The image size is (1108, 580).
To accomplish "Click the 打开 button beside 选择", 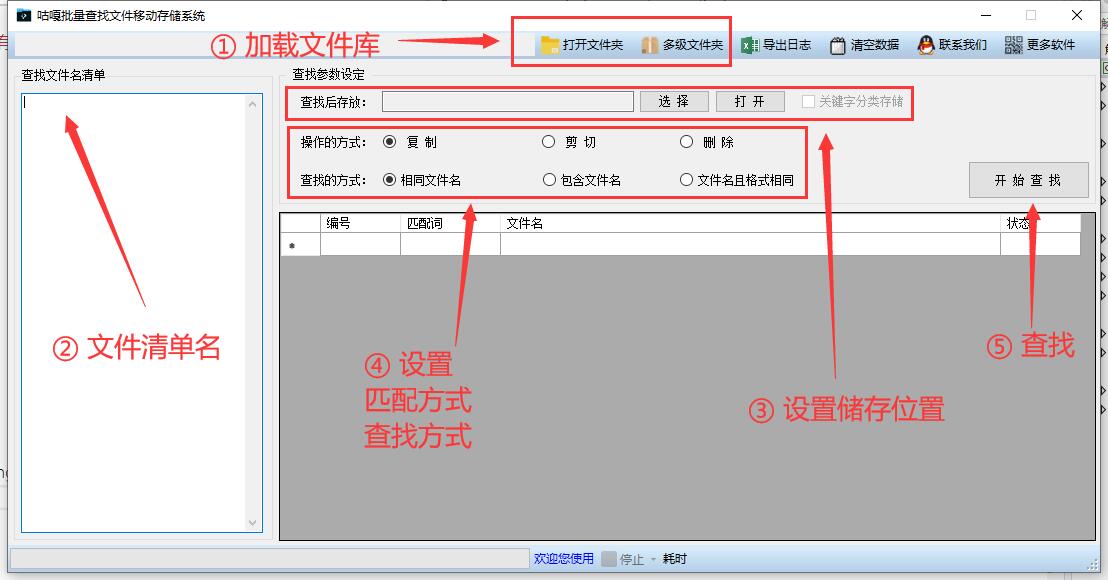I will point(750,102).
